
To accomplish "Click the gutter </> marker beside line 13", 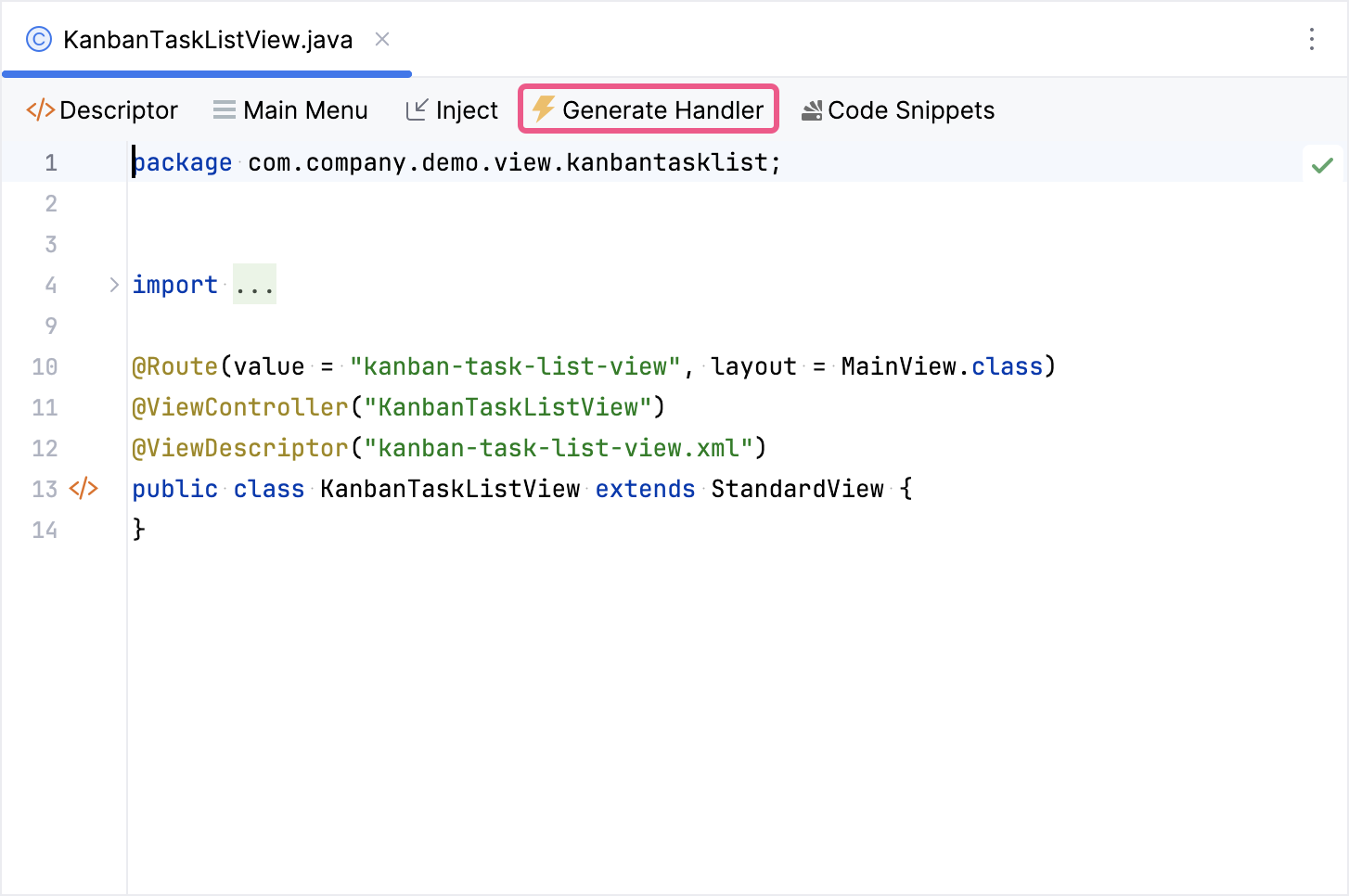I will pyautogui.click(x=84, y=488).
